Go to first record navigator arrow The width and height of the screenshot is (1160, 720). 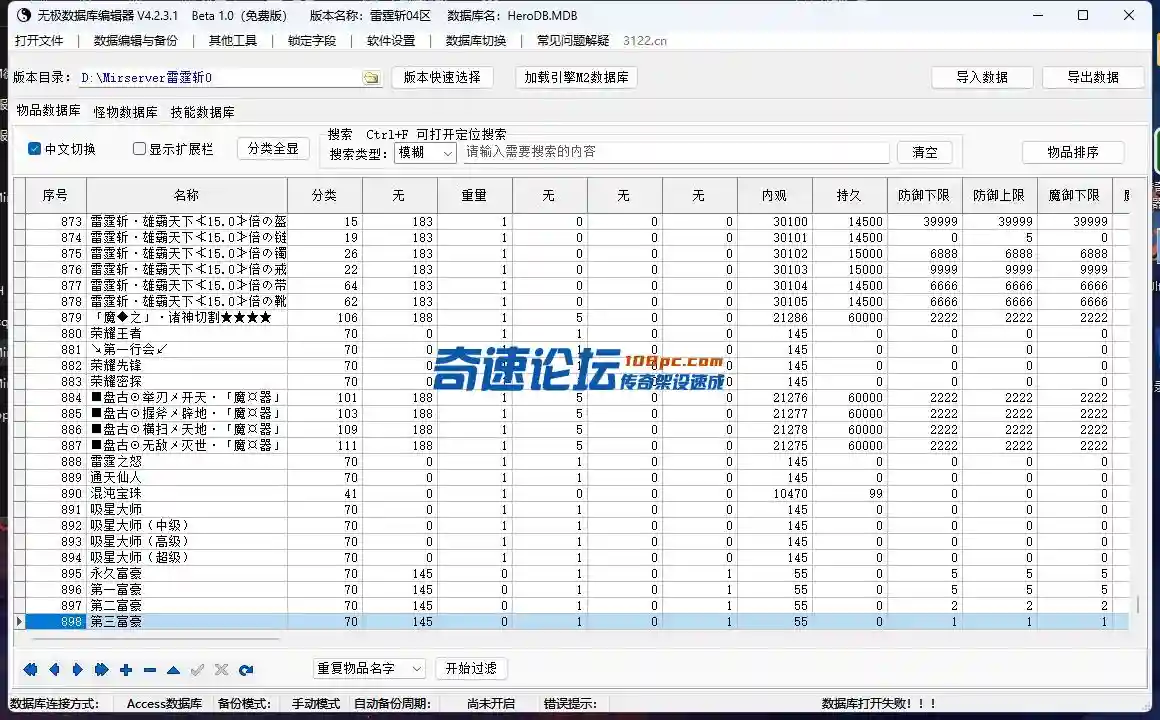pos(30,670)
